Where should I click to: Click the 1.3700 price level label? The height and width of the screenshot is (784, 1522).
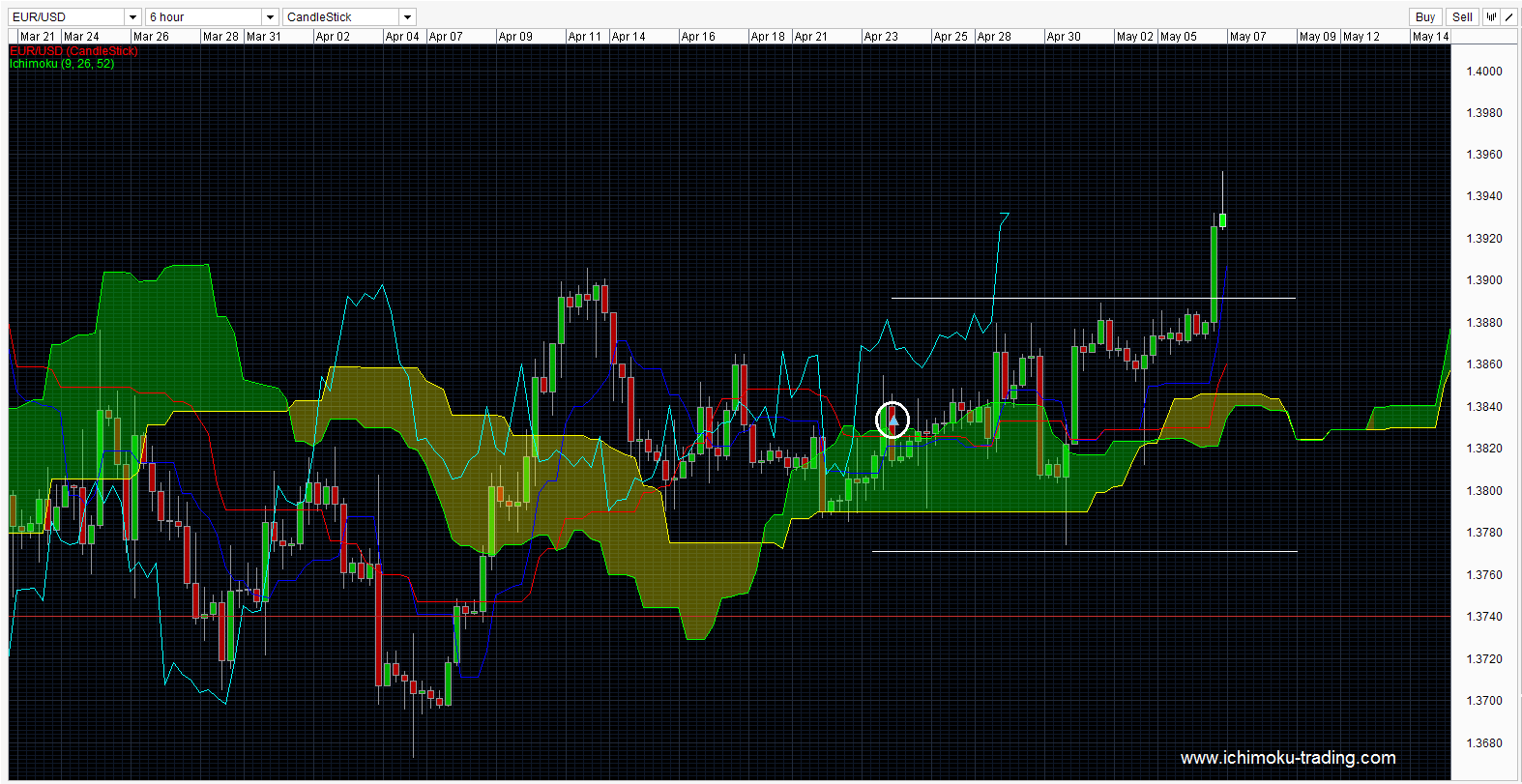click(x=1484, y=700)
